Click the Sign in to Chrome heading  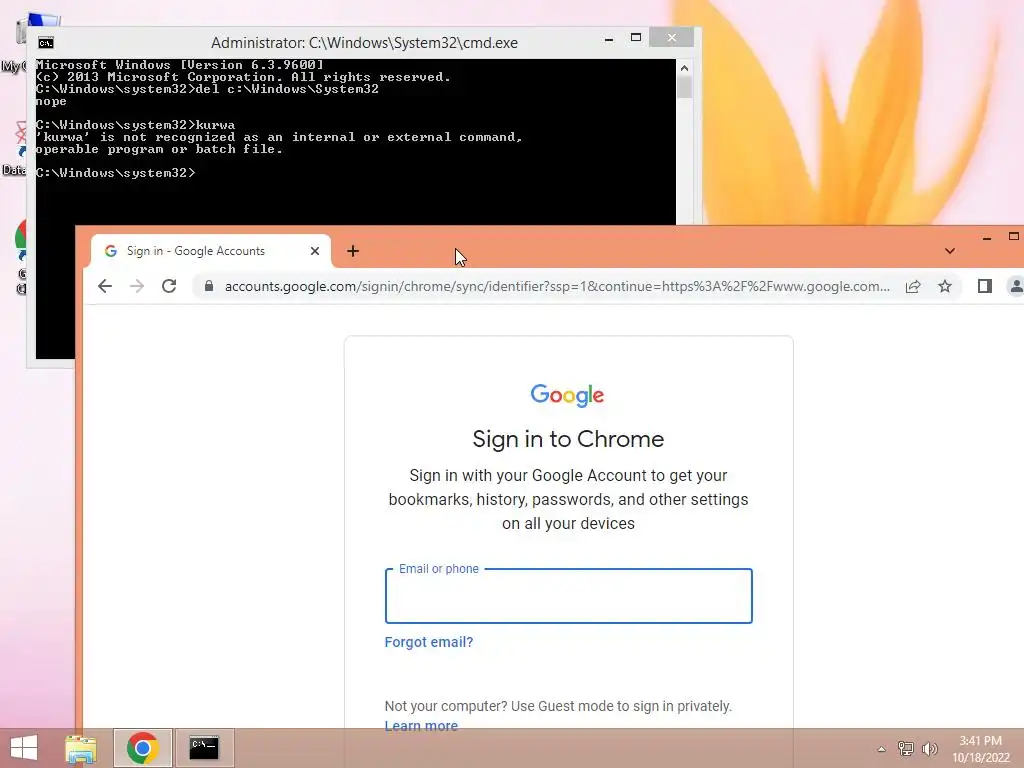(x=568, y=439)
